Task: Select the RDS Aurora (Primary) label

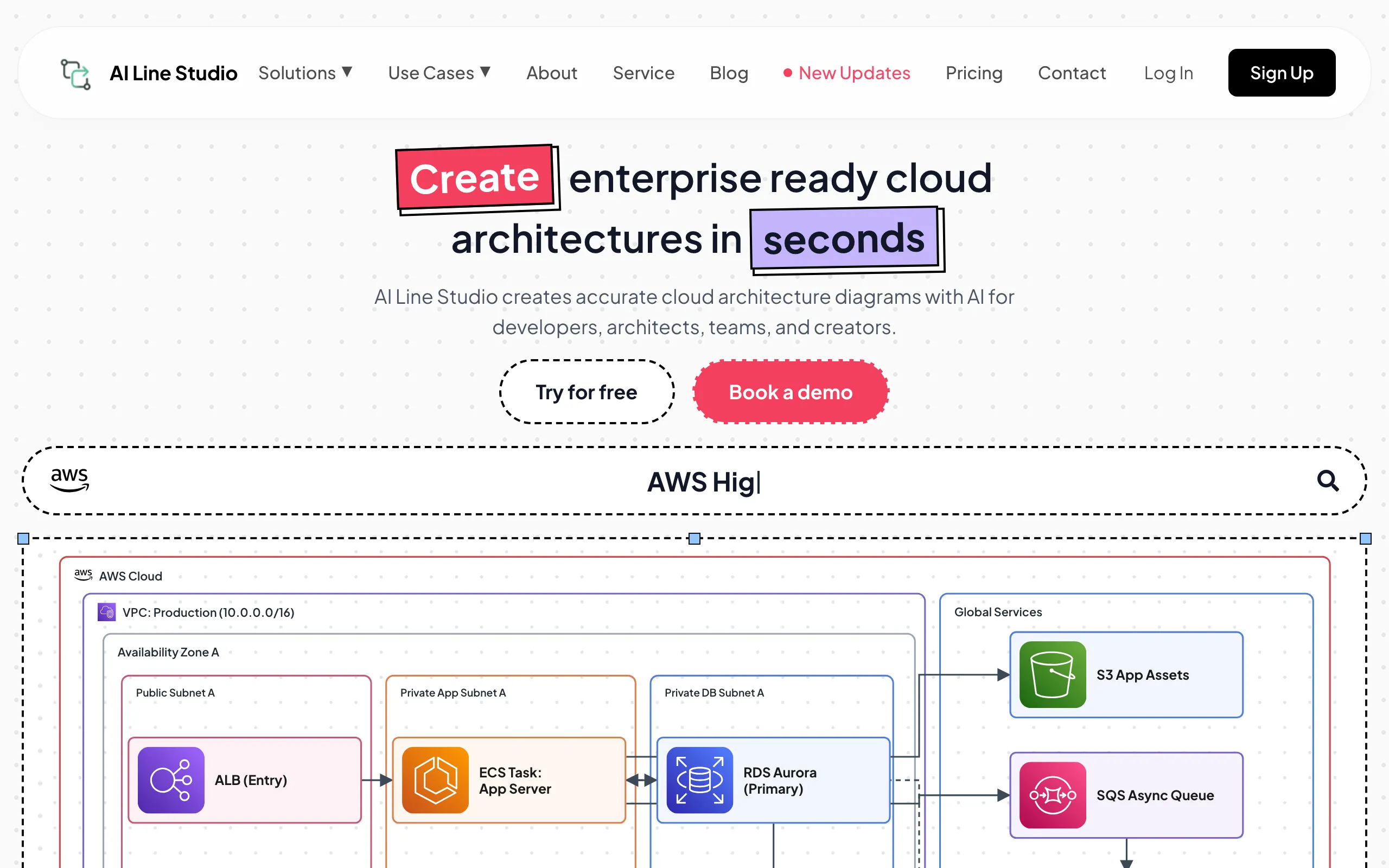Action: [780, 780]
